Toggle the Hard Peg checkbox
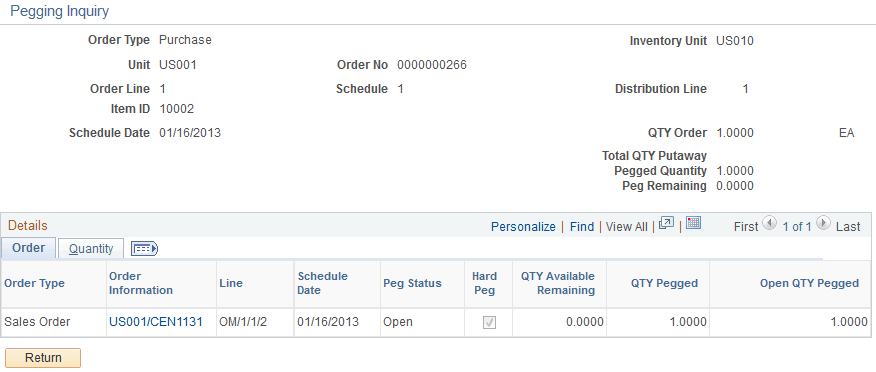The image size is (876, 372). tap(489, 322)
